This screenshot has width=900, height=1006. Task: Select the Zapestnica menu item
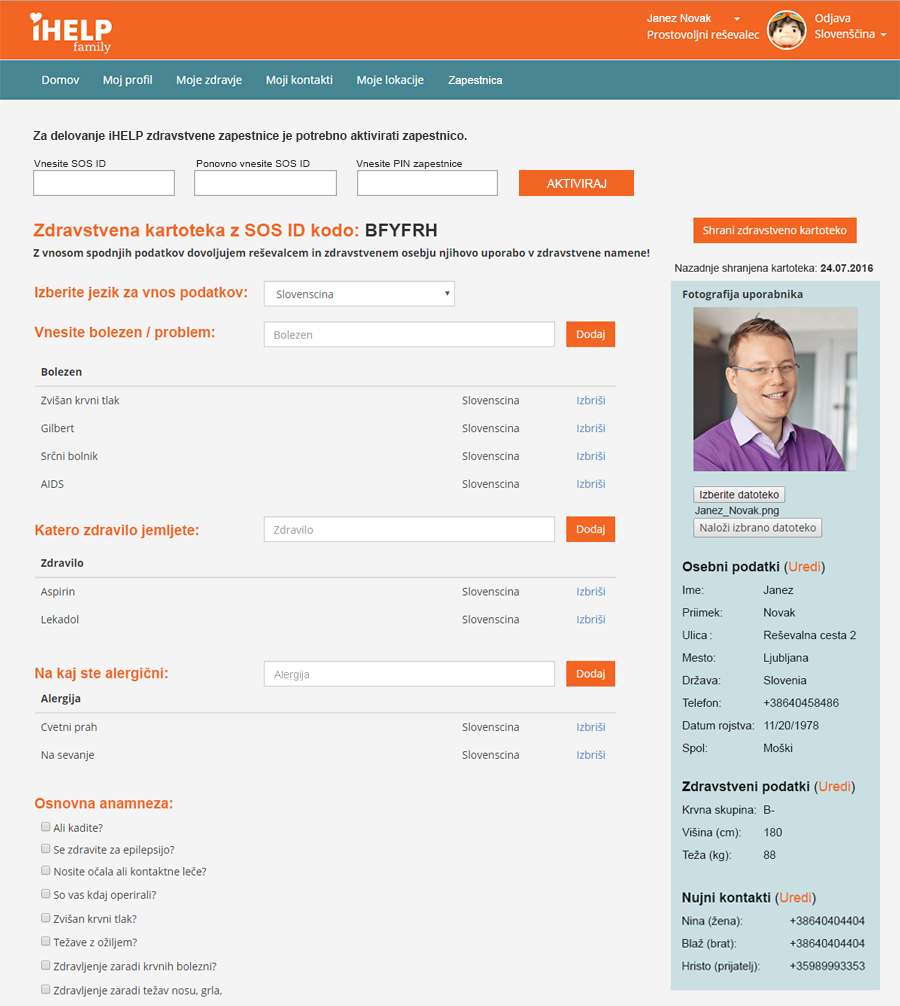point(475,80)
